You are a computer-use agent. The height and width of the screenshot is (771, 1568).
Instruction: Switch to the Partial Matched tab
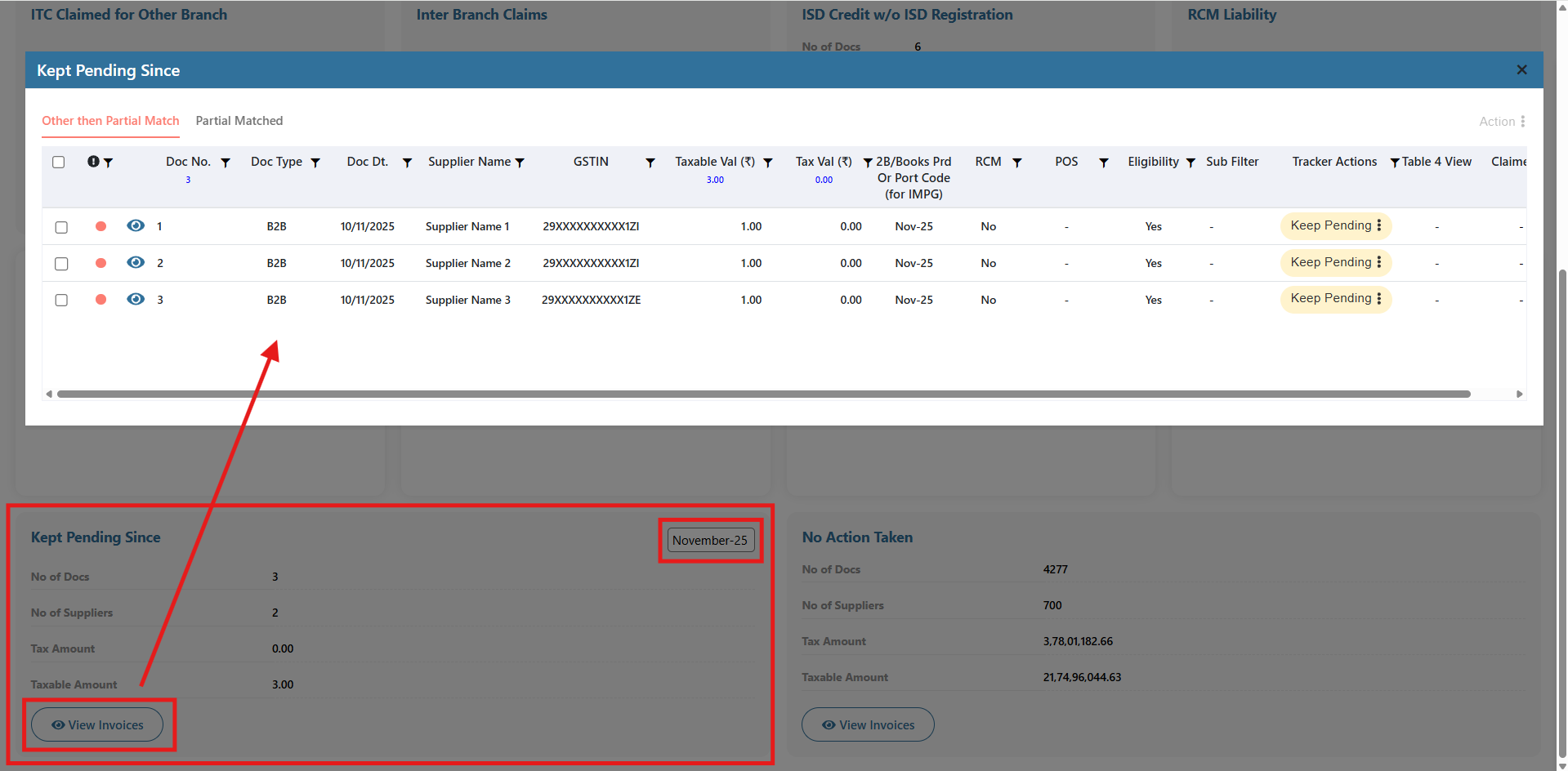239,121
